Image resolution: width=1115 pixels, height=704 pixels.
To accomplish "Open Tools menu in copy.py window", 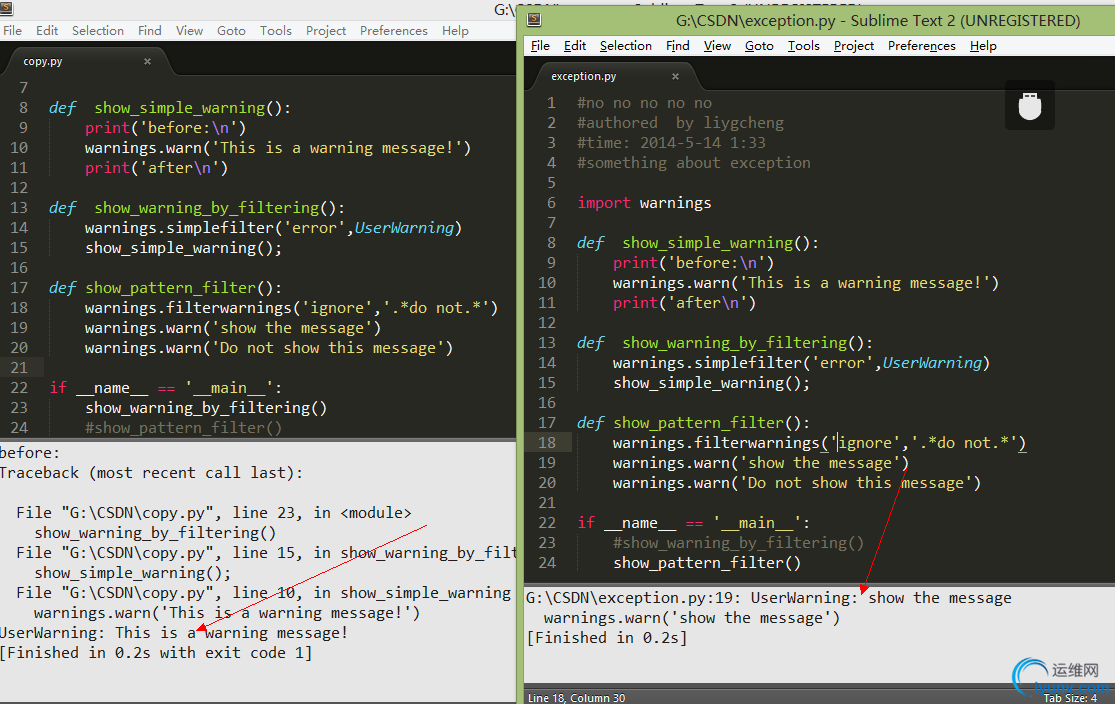I will point(275,31).
